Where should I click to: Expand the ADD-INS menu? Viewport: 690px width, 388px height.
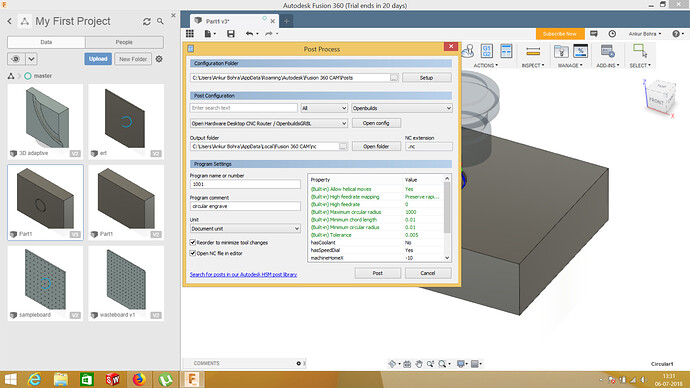pyautogui.click(x=608, y=65)
